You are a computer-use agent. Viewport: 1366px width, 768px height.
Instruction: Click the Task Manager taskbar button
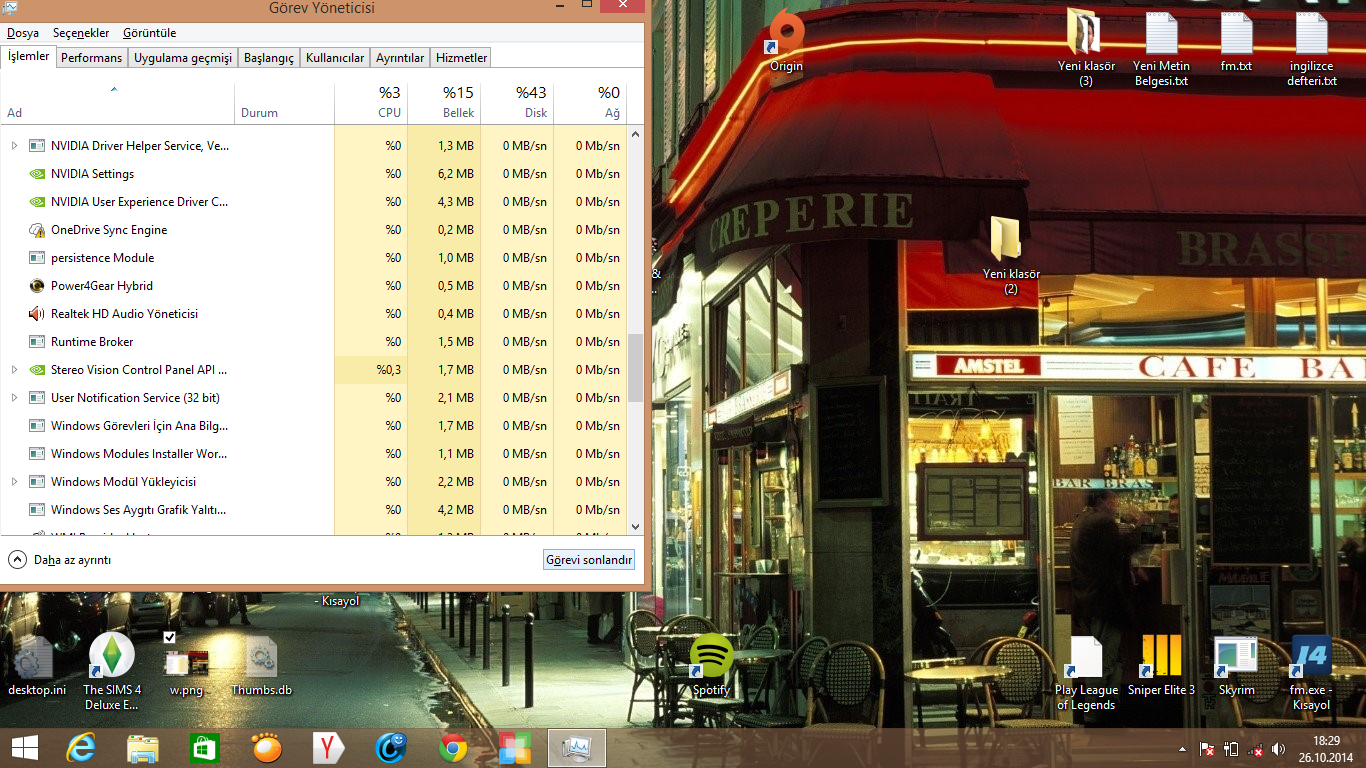pos(577,748)
